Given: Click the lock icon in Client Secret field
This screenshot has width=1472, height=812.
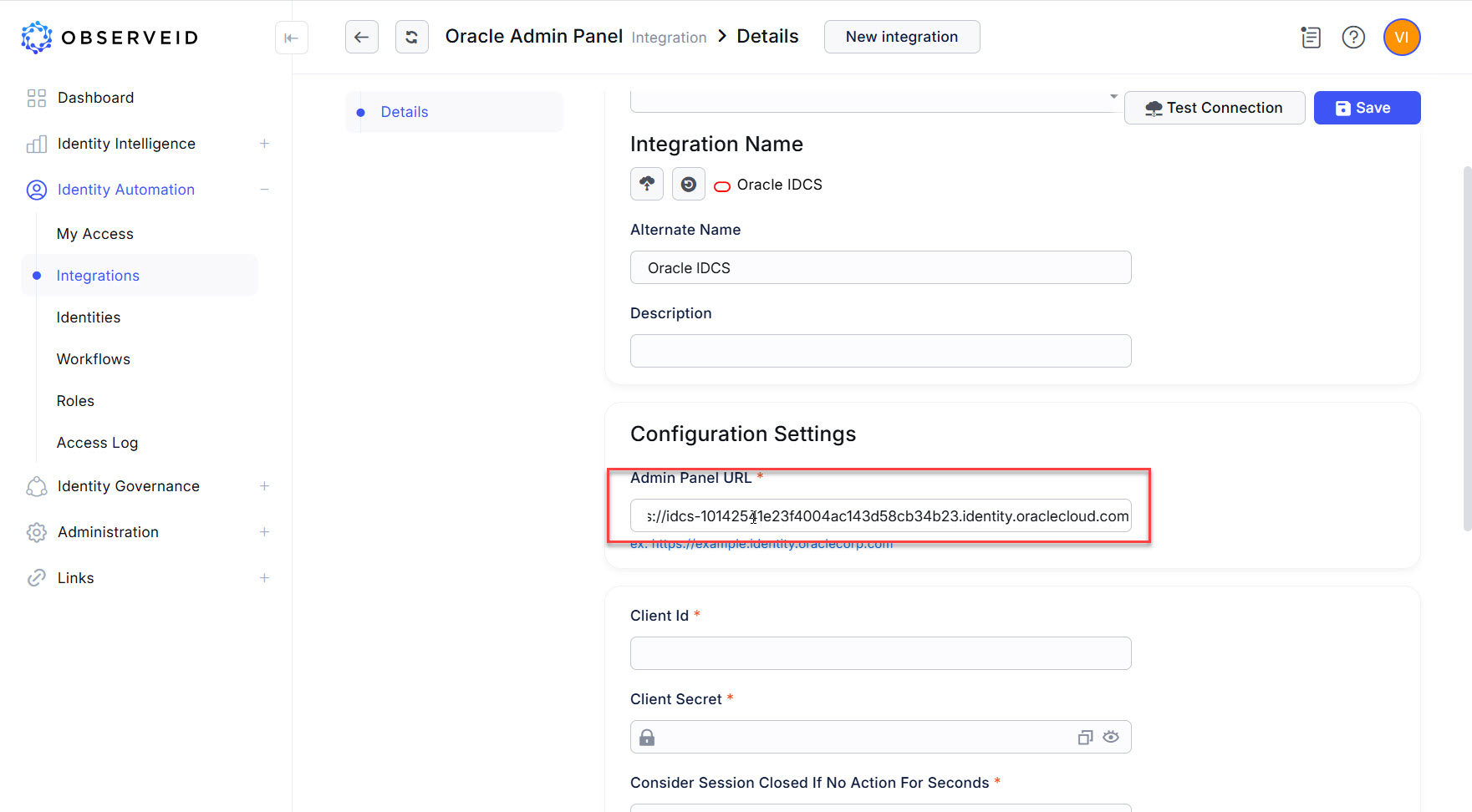Looking at the screenshot, I should [646, 737].
